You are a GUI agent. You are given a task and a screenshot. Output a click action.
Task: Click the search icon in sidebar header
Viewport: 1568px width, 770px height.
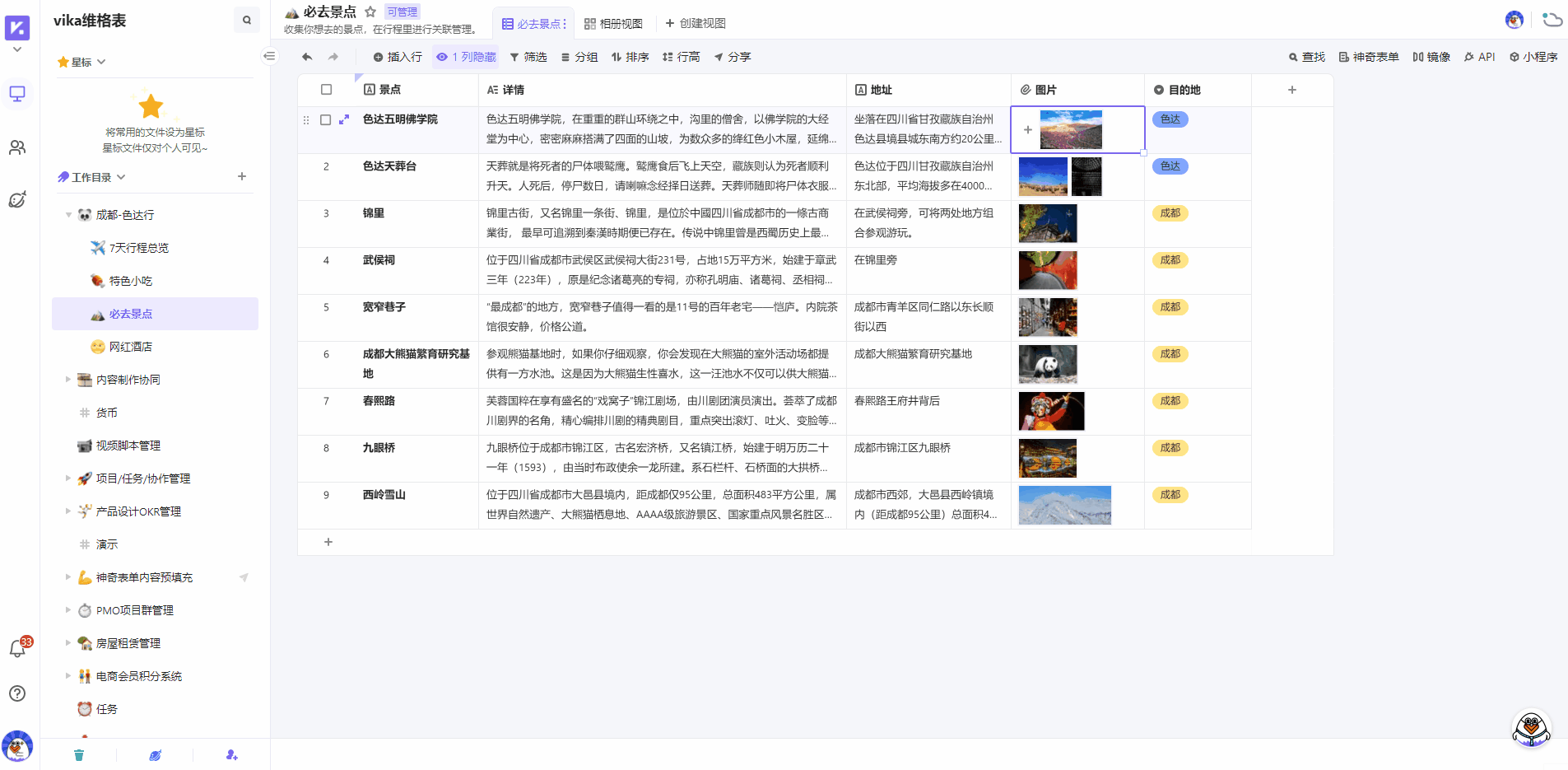pyautogui.click(x=246, y=21)
